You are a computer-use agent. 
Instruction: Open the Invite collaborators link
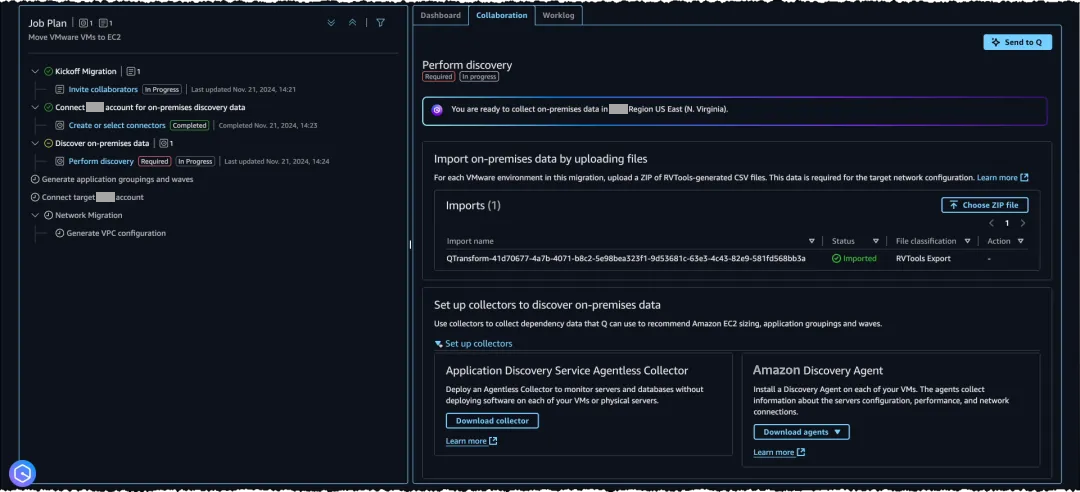click(103, 90)
